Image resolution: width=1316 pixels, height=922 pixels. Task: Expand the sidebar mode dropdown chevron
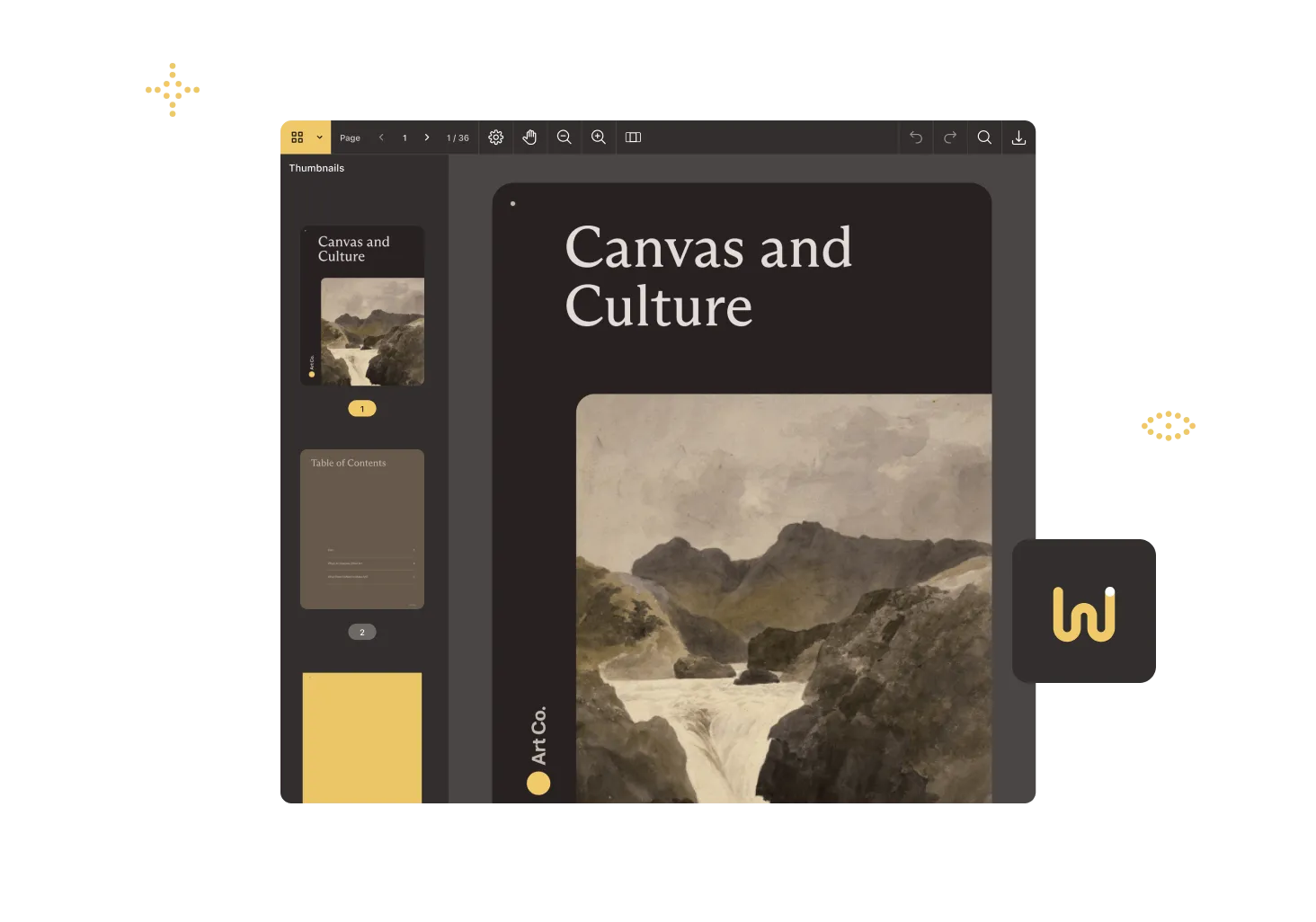[x=319, y=137]
